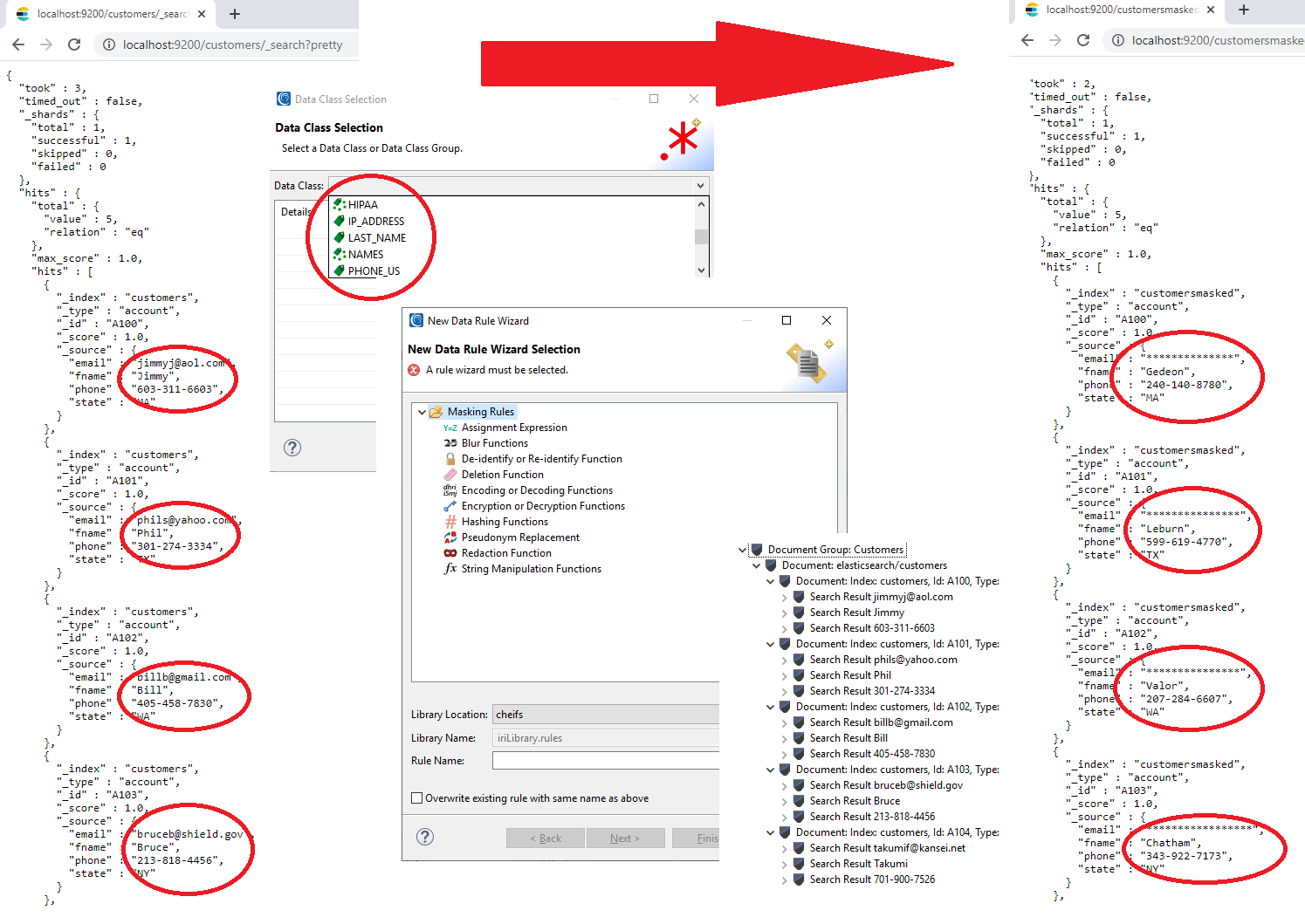Click the Finish button in the wizard
1305x924 pixels.
tap(696, 838)
